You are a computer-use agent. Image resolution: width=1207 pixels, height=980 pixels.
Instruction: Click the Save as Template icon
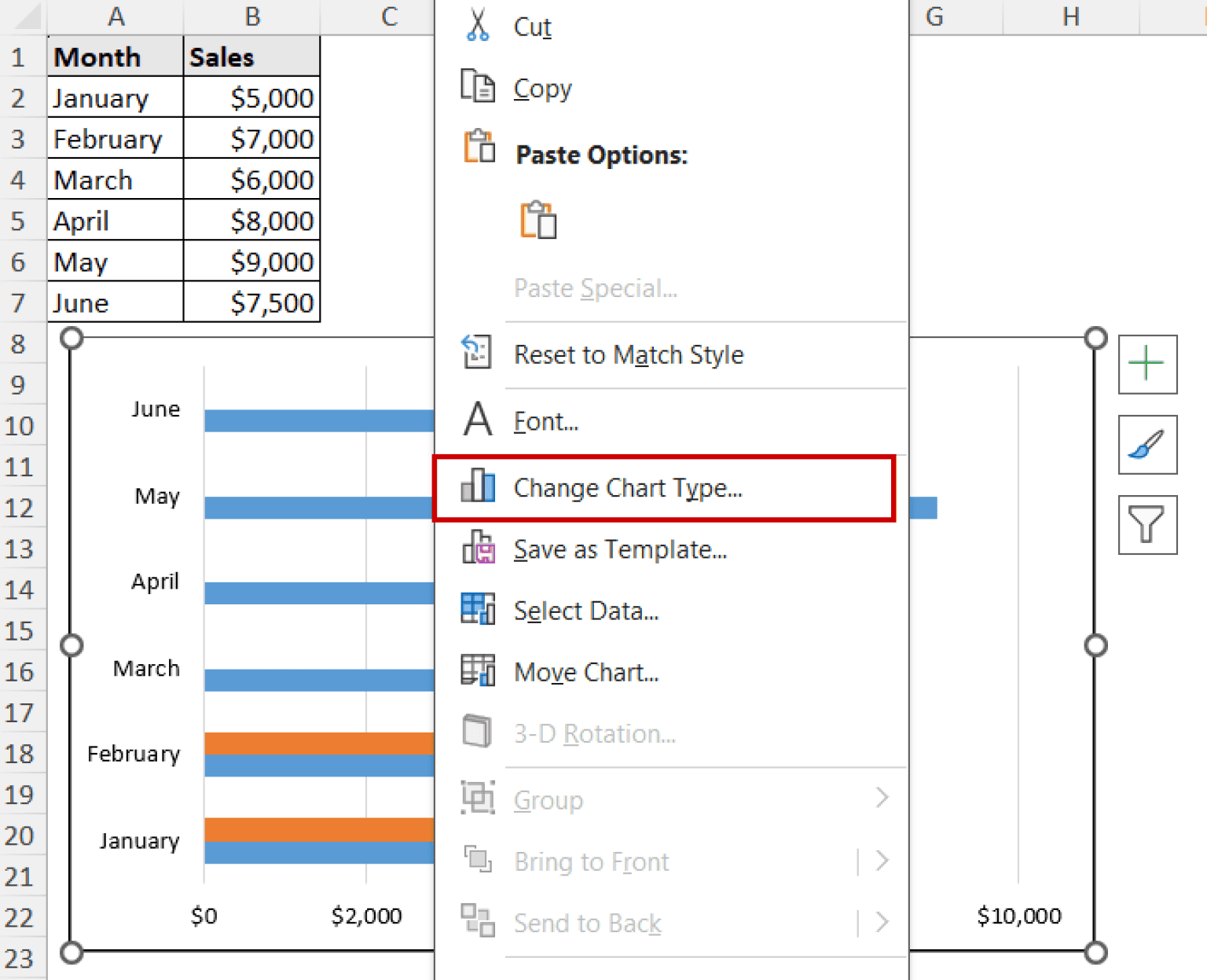tap(479, 549)
